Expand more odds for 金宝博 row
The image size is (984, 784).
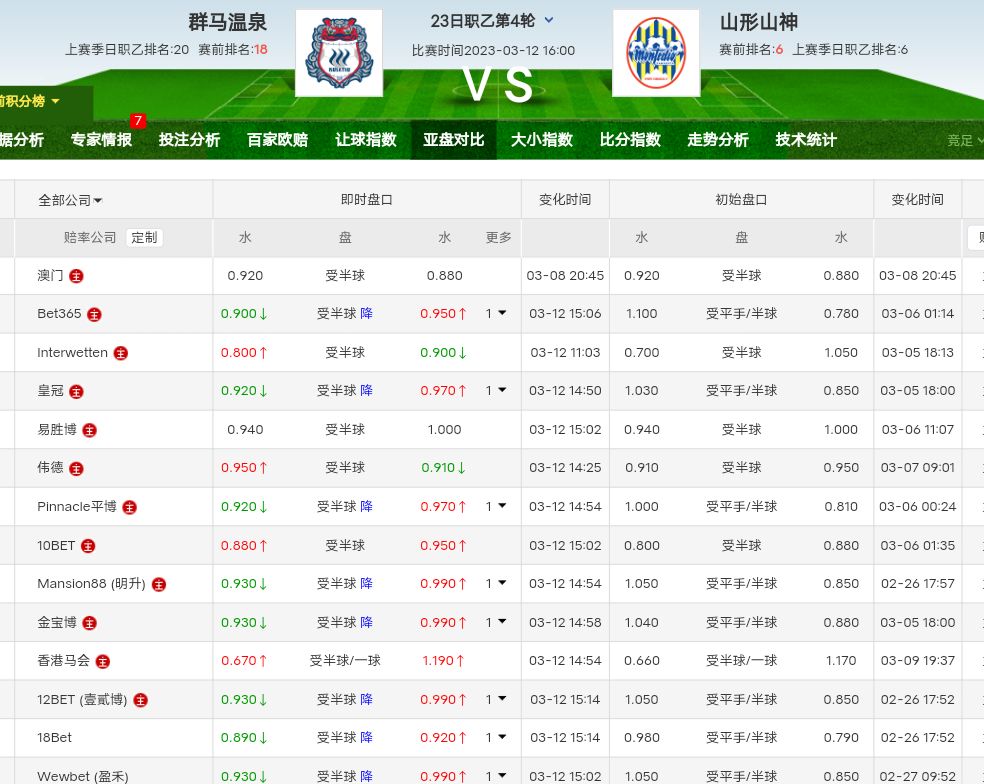click(496, 622)
